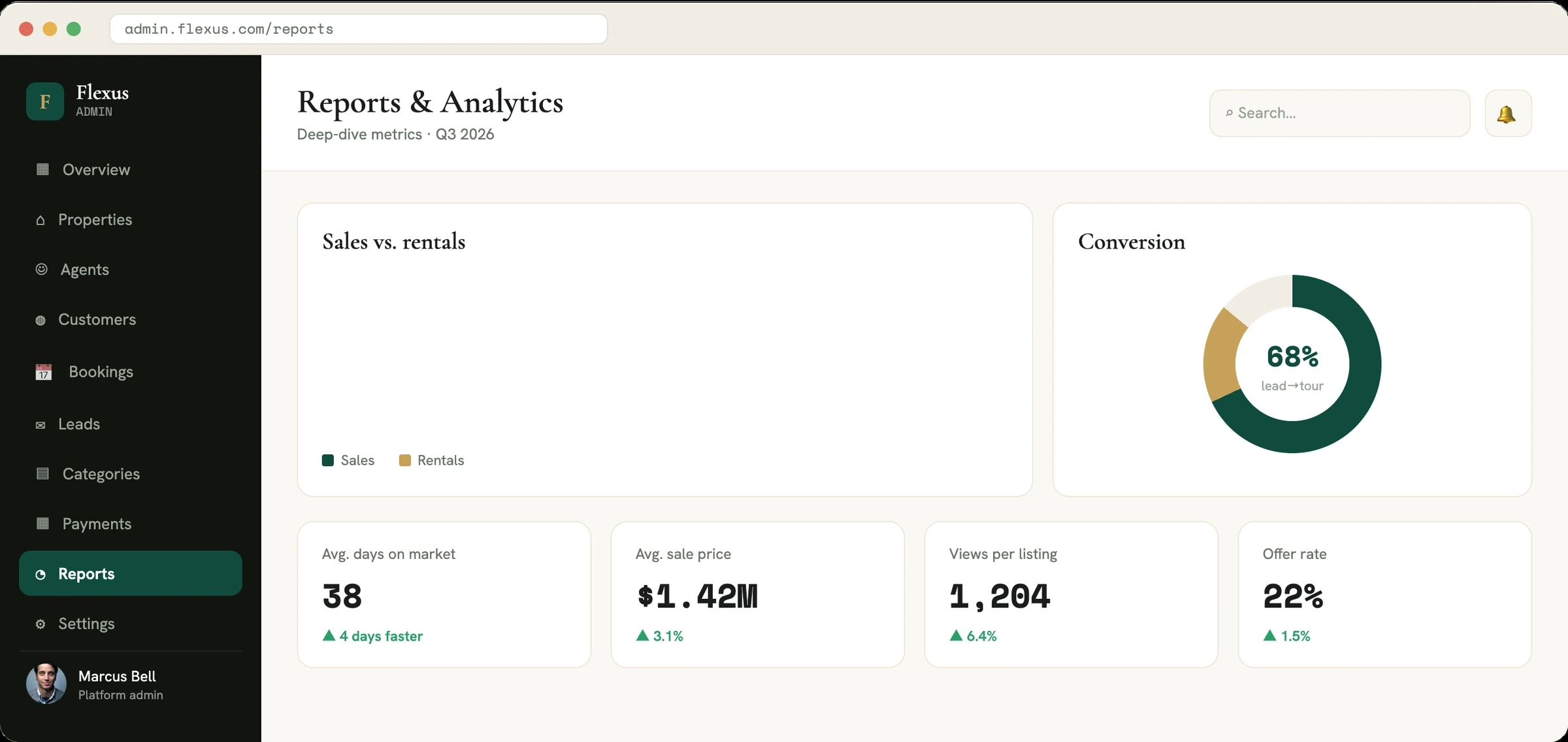Viewport: 1568px width, 742px height.
Task: Select the active Reports menu item
Action: click(131, 573)
